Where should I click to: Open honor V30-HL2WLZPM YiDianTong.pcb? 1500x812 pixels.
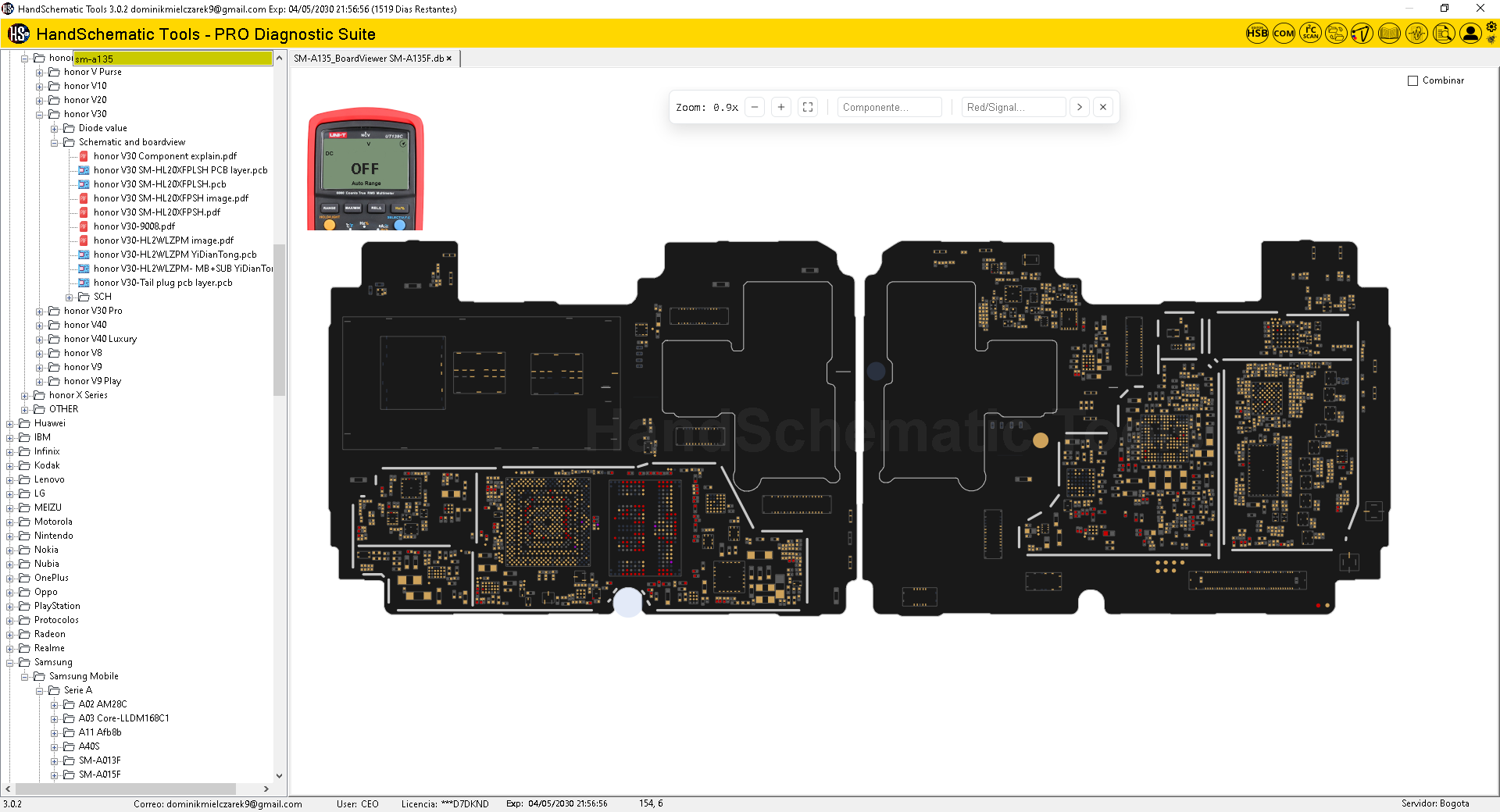click(175, 255)
